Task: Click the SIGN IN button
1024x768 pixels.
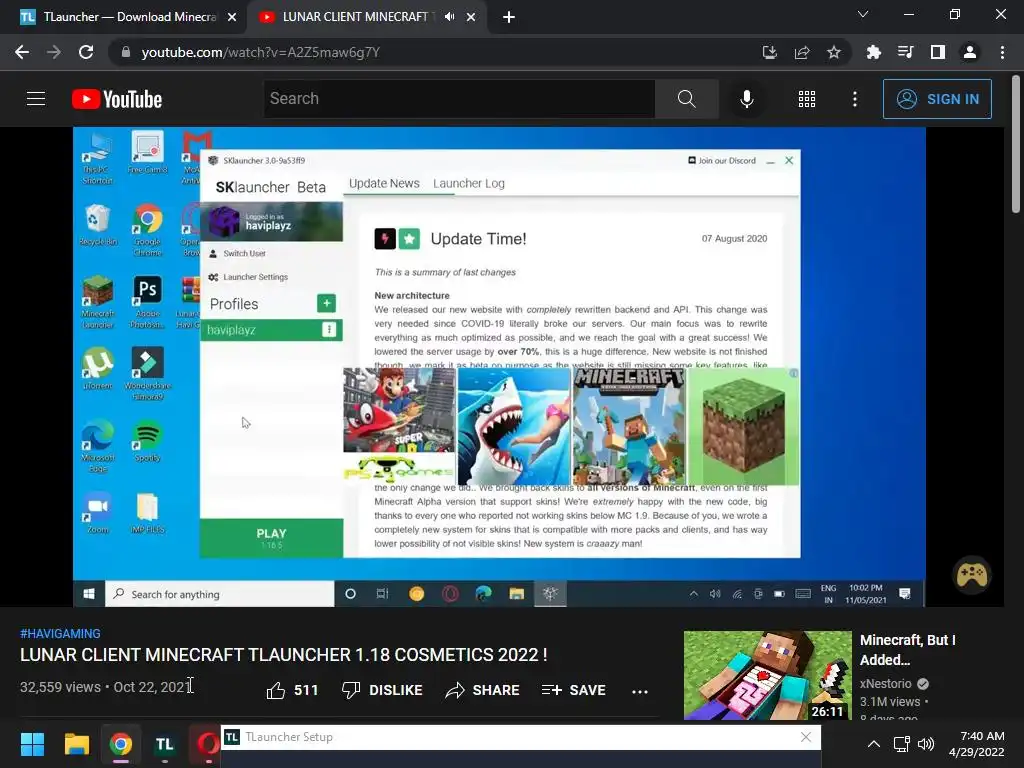Action: (937, 99)
